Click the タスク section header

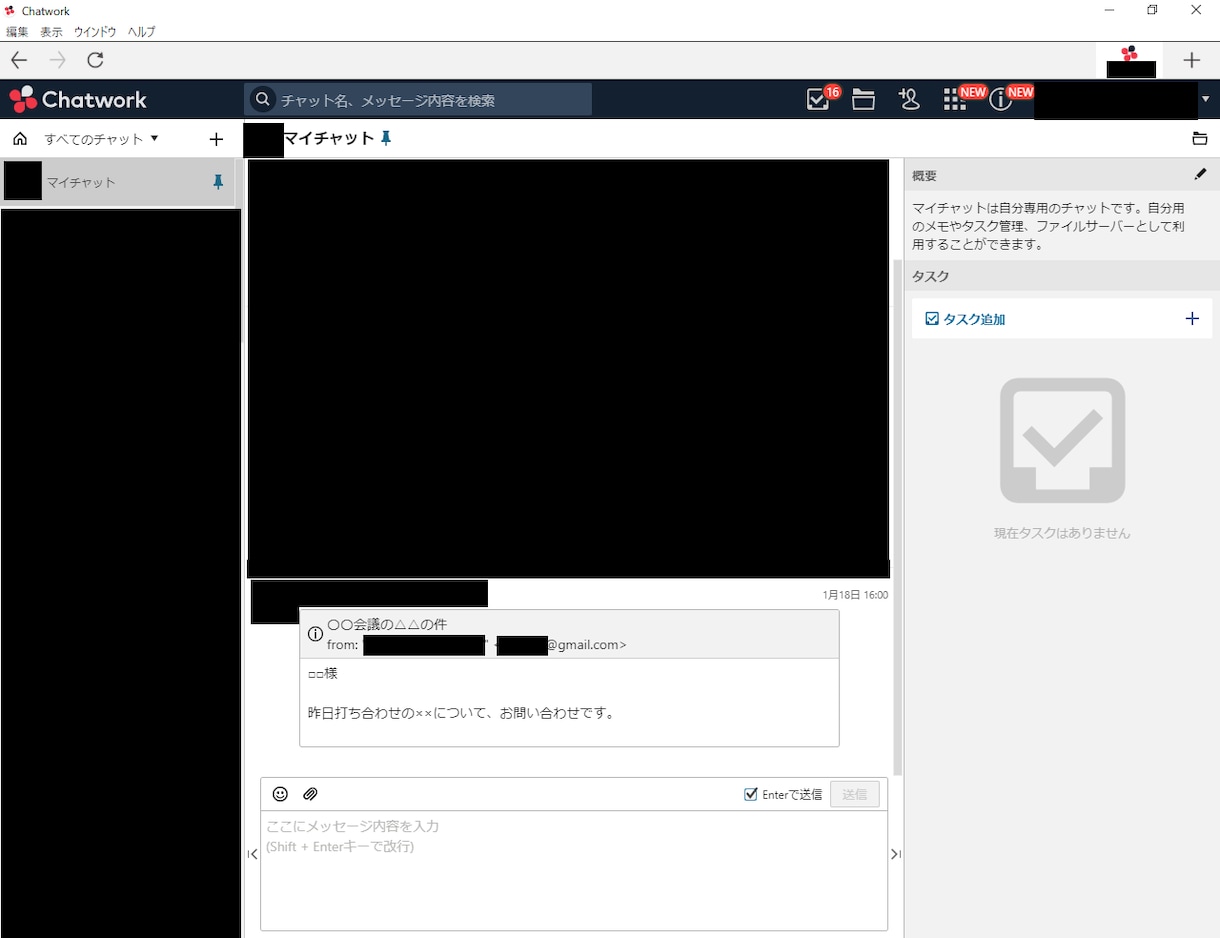click(x=1061, y=276)
